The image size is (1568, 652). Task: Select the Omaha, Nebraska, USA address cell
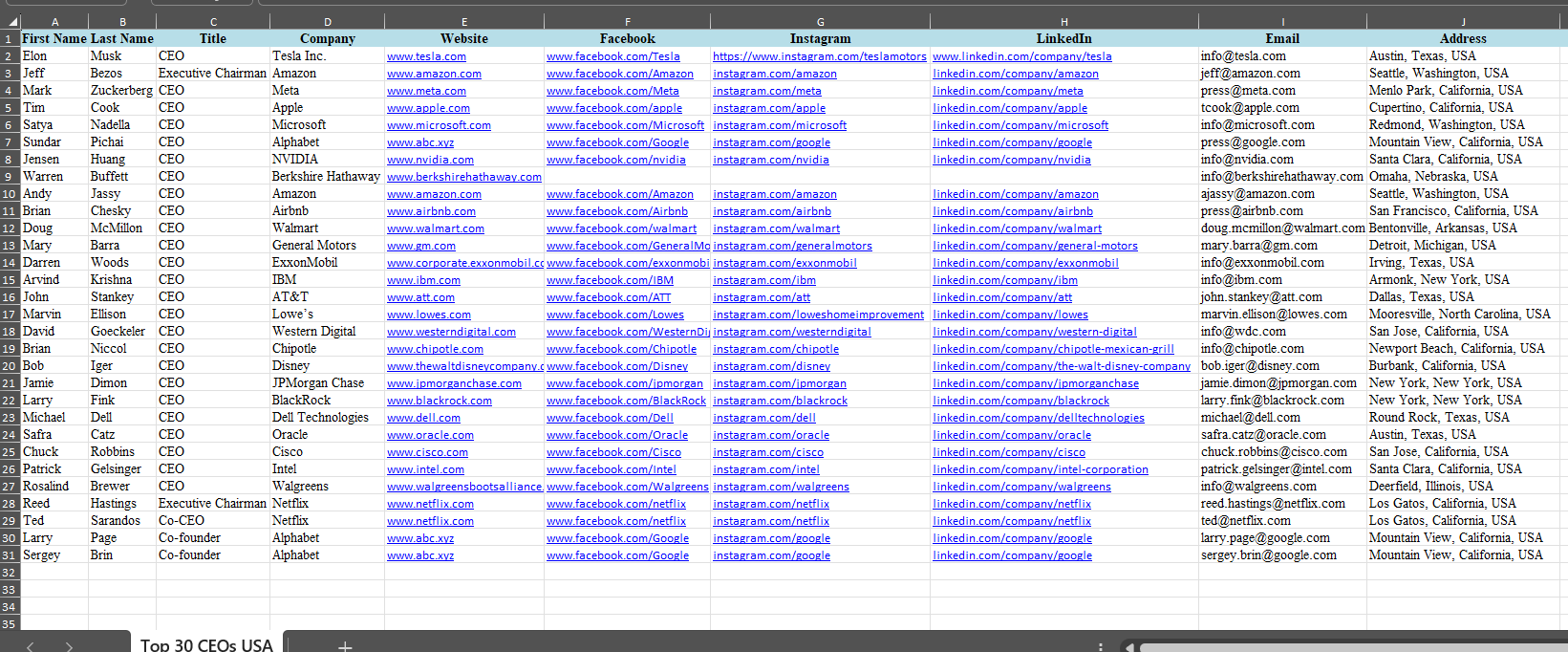(1463, 176)
